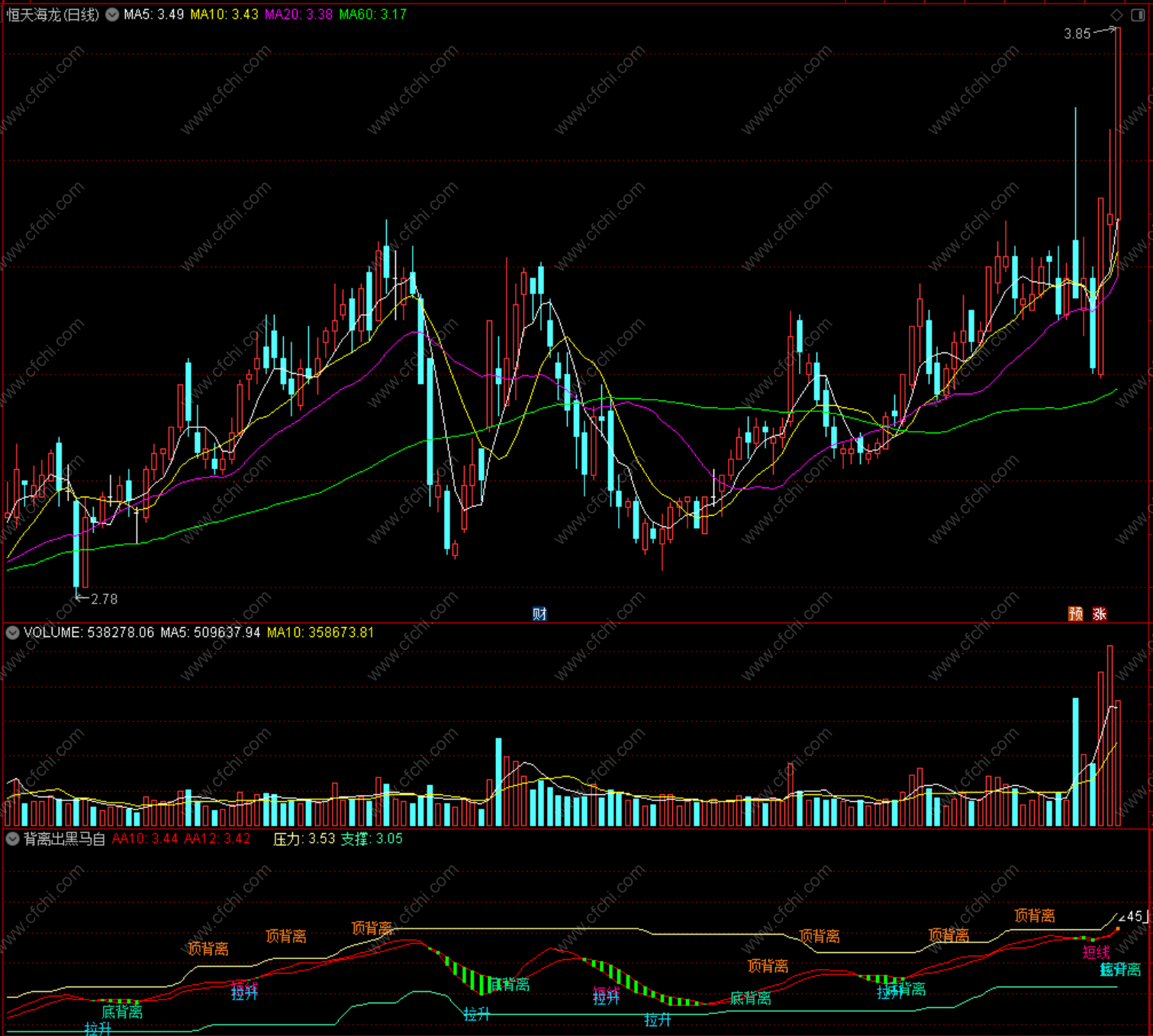Click the MA60: 3.17 label
The height and width of the screenshot is (1036, 1153).
coord(372,14)
